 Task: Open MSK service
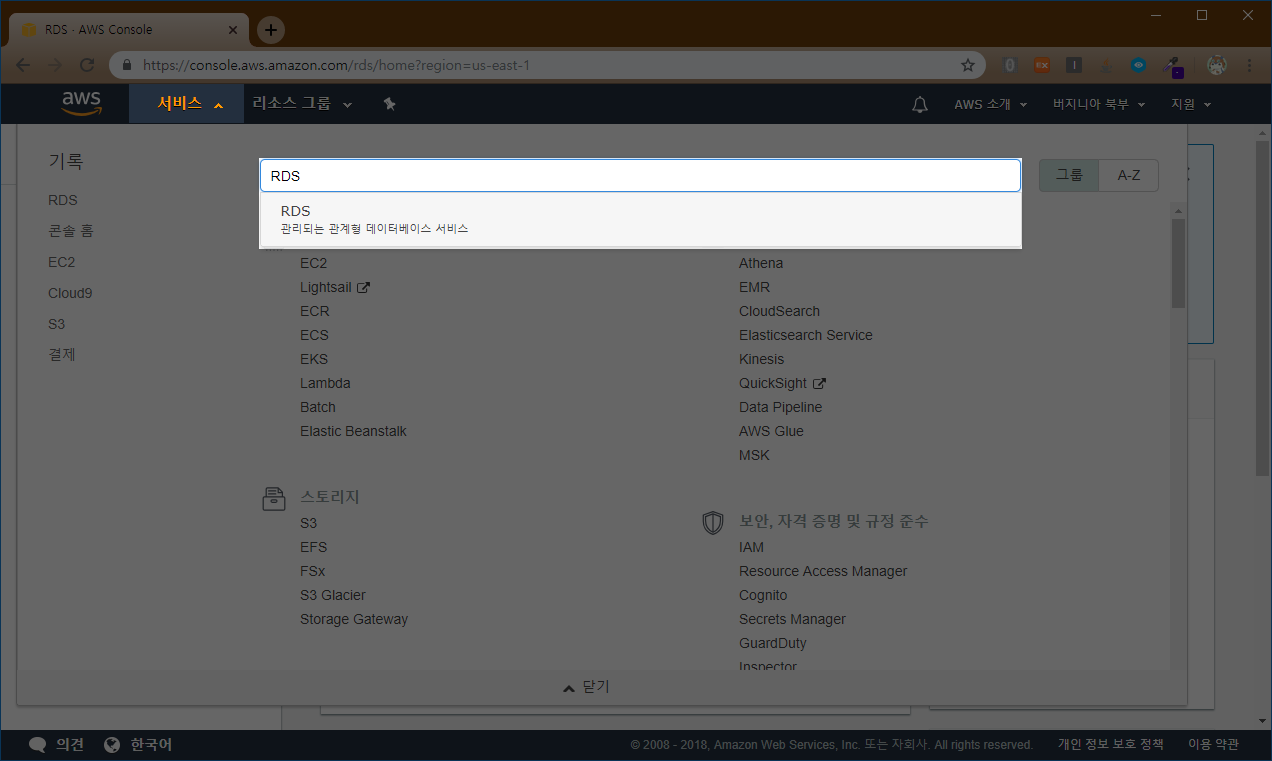[755, 455]
